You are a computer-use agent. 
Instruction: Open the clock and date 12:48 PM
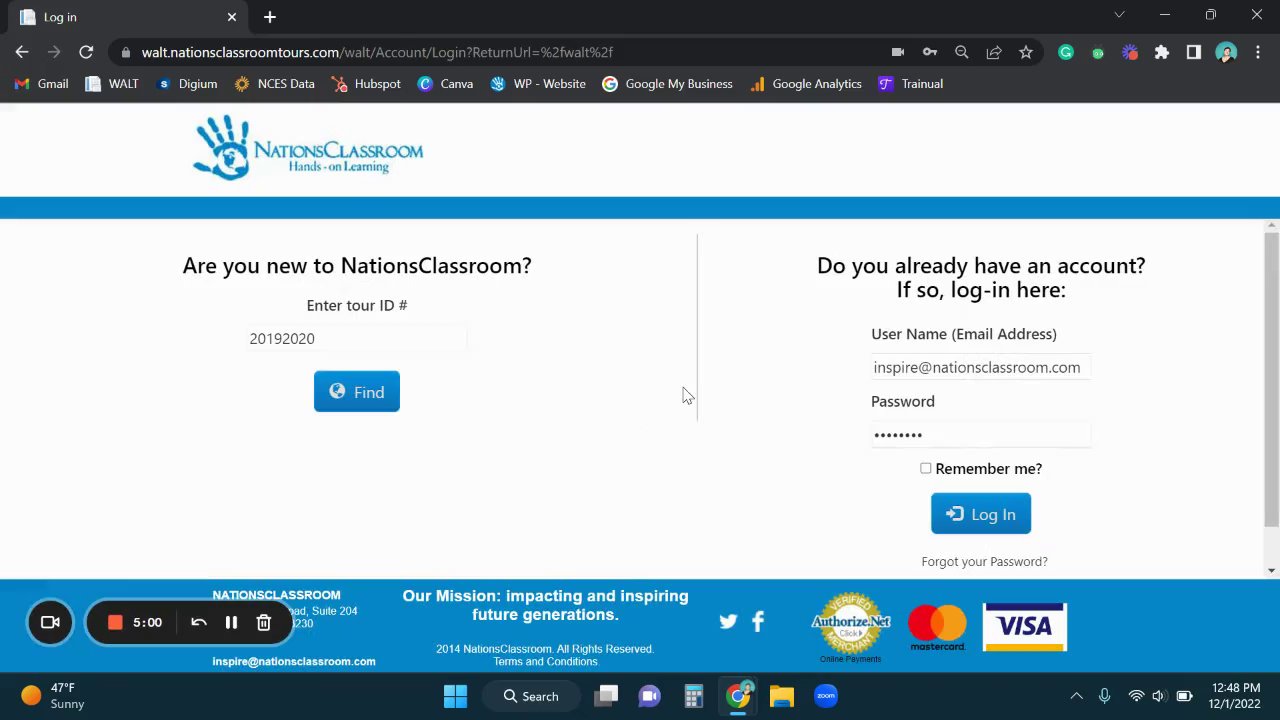[x=1236, y=696]
